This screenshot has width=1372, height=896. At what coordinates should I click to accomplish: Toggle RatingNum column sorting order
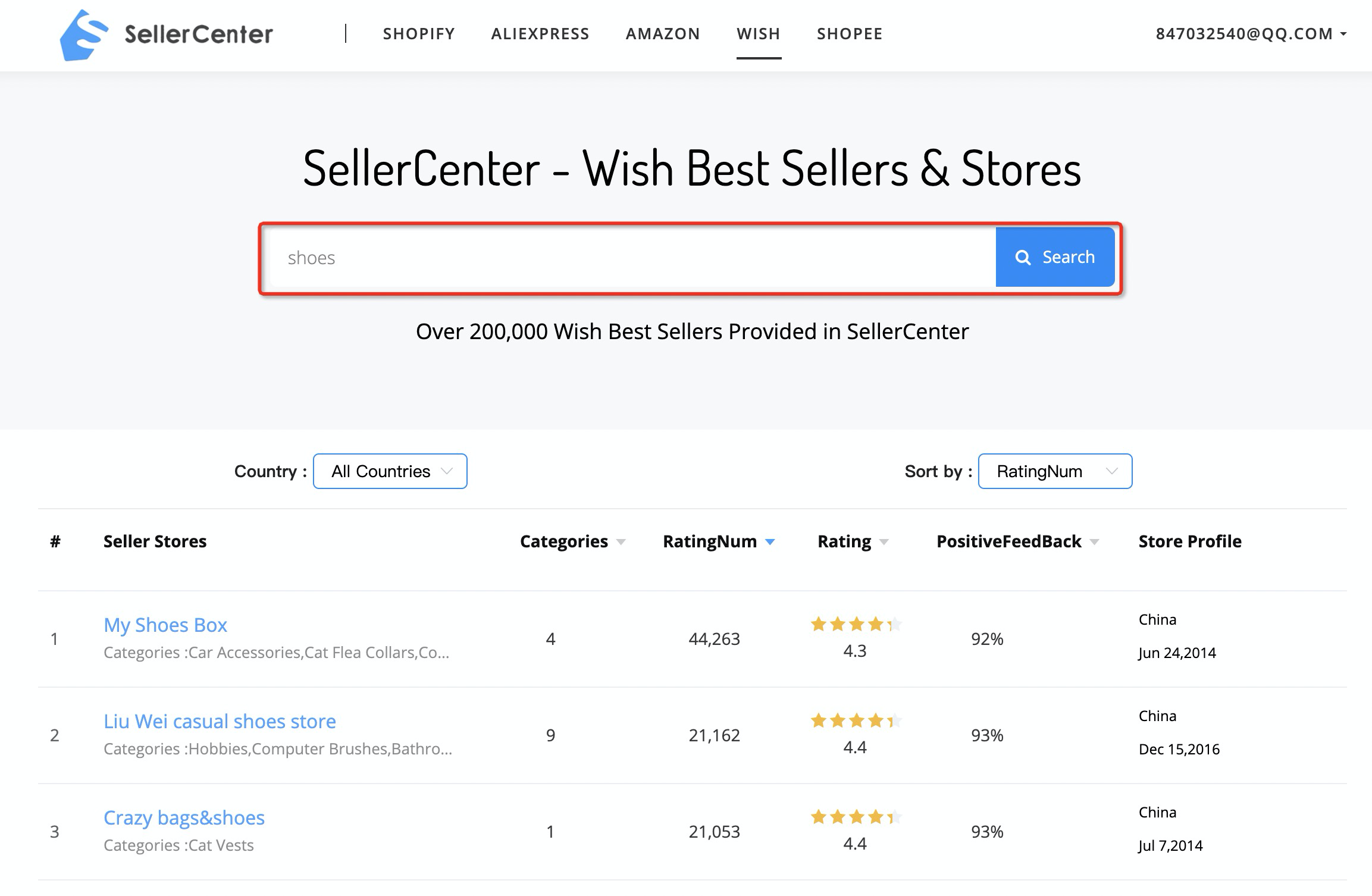click(x=770, y=542)
